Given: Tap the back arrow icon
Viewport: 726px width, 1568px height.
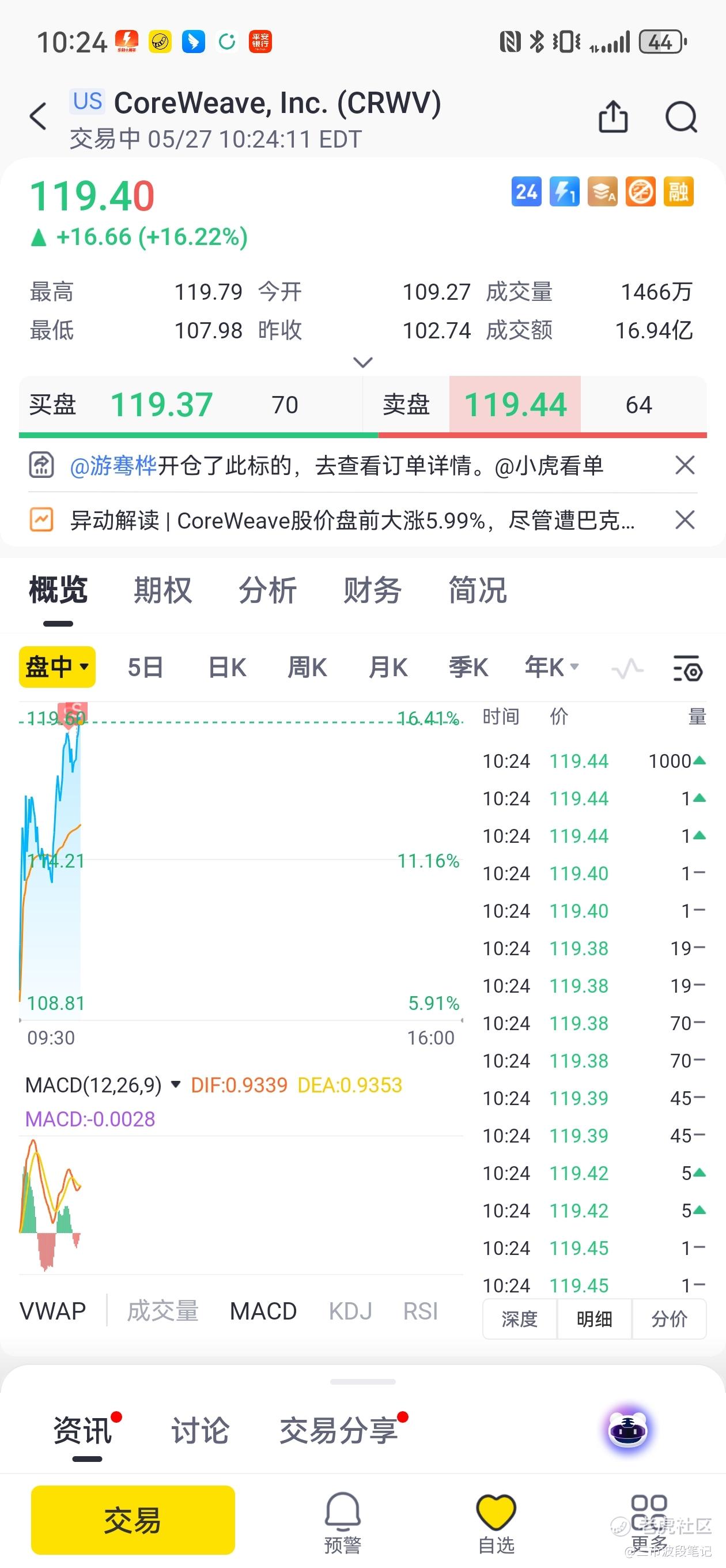Looking at the screenshot, I should click(39, 116).
